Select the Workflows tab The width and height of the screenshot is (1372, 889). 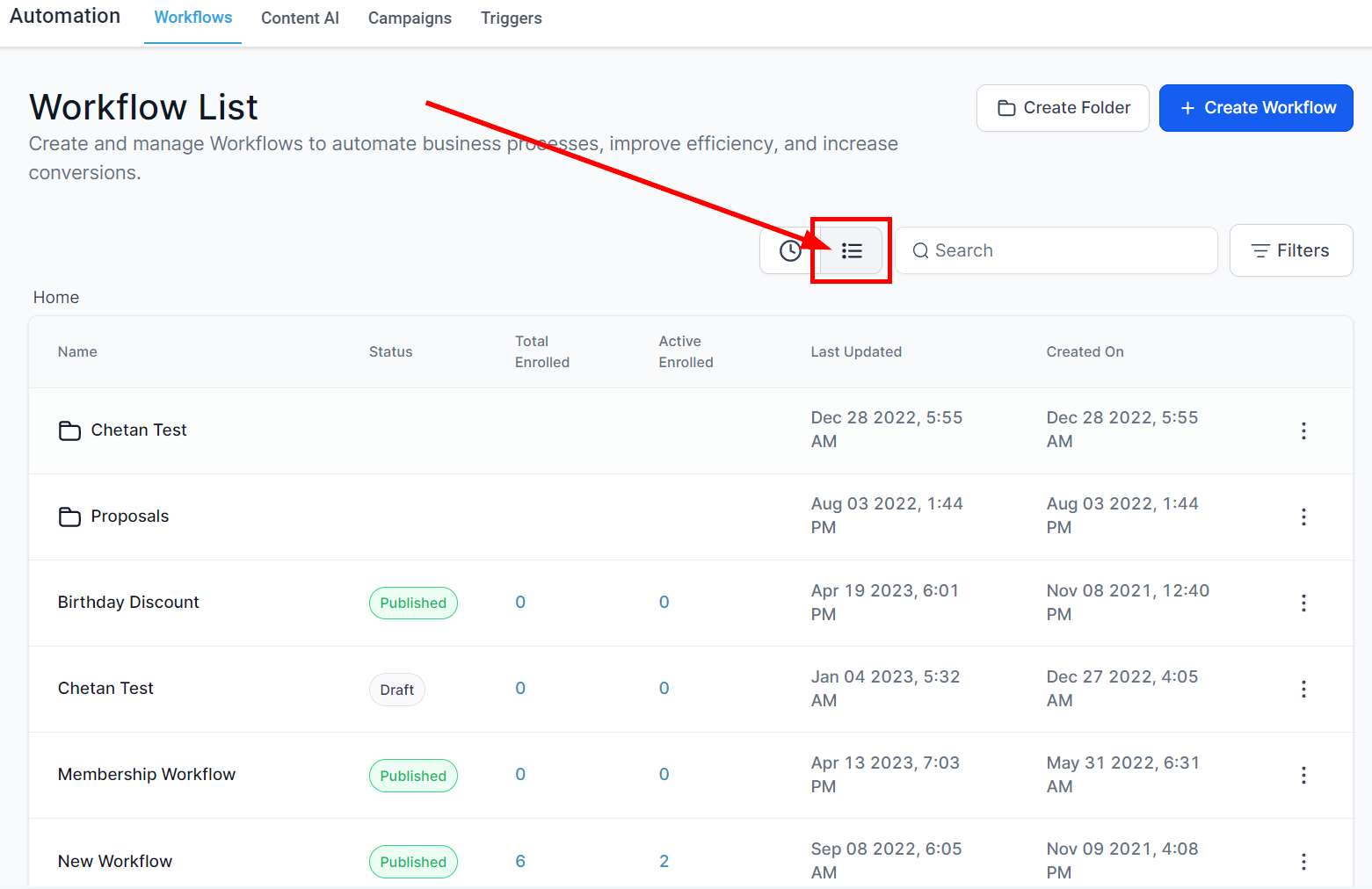[x=193, y=18]
